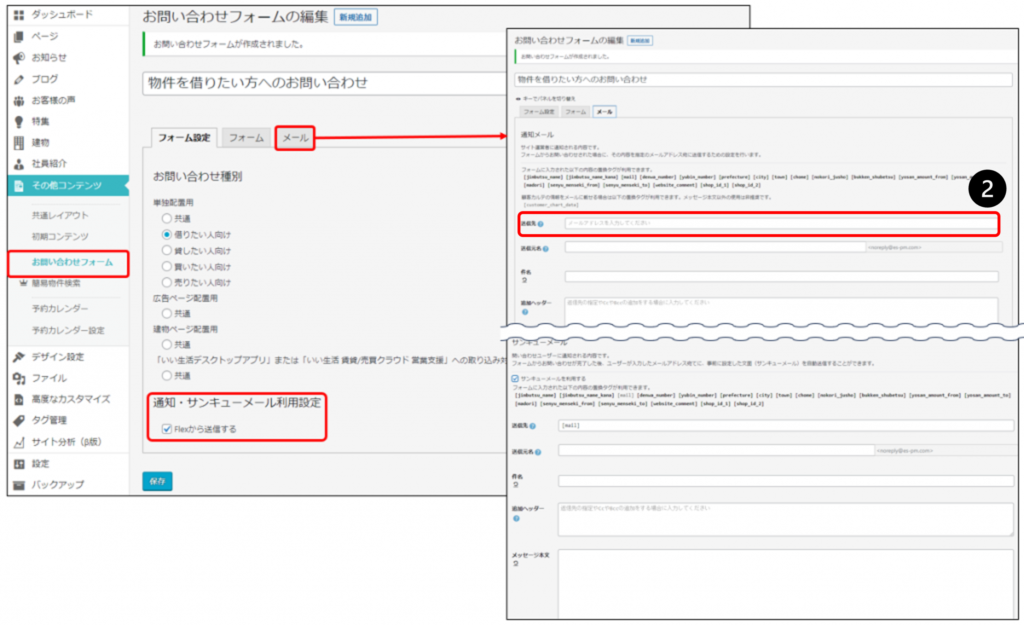Select 貸したい人向け radio option
This screenshot has width=1024, height=625.
(167, 250)
